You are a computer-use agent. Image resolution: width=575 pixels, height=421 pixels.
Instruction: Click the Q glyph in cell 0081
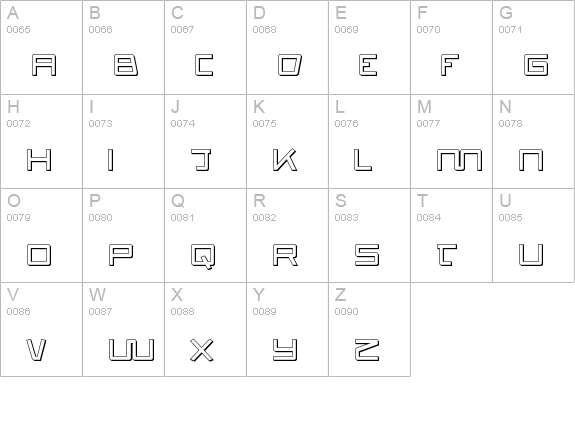click(203, 256)
